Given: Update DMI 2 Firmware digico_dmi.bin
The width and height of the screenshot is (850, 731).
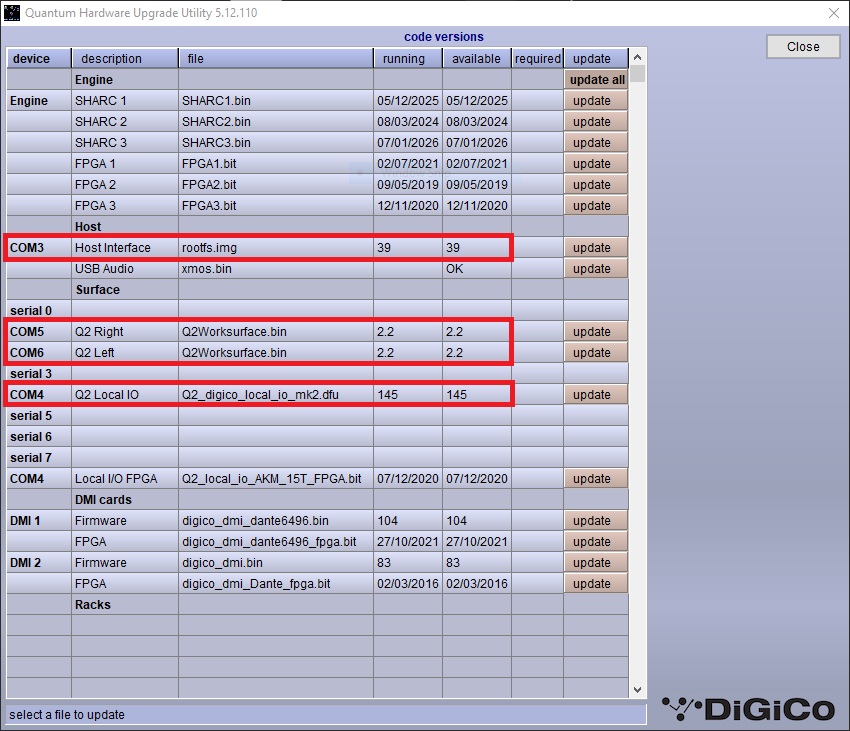Looking at the screenshot, I should coord(596,563).
